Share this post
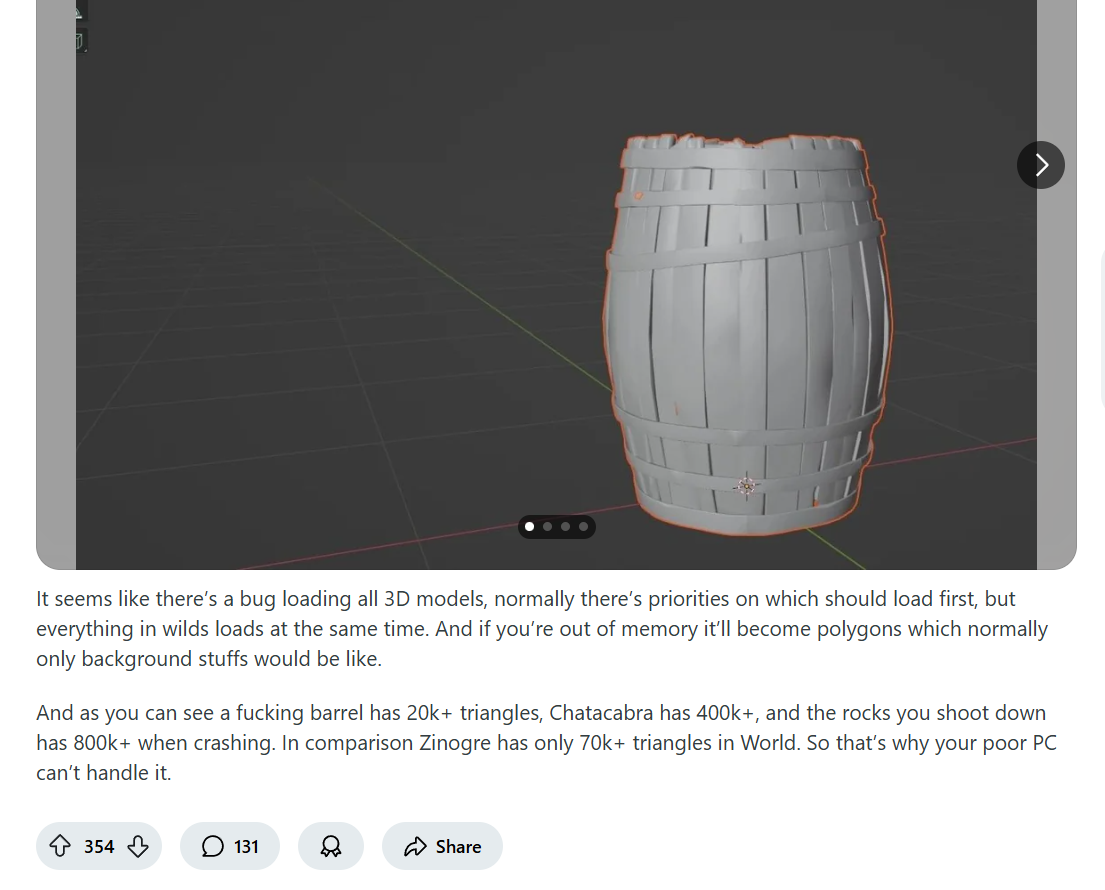 coord(442,846)
